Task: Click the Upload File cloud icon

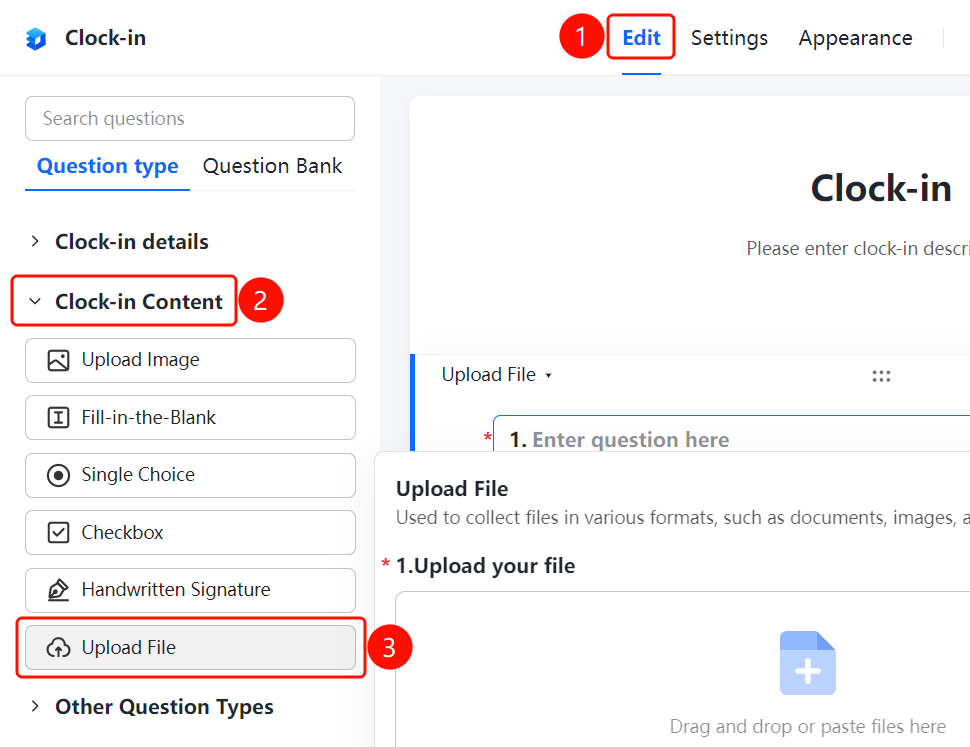Action: [x=58, y=647]
